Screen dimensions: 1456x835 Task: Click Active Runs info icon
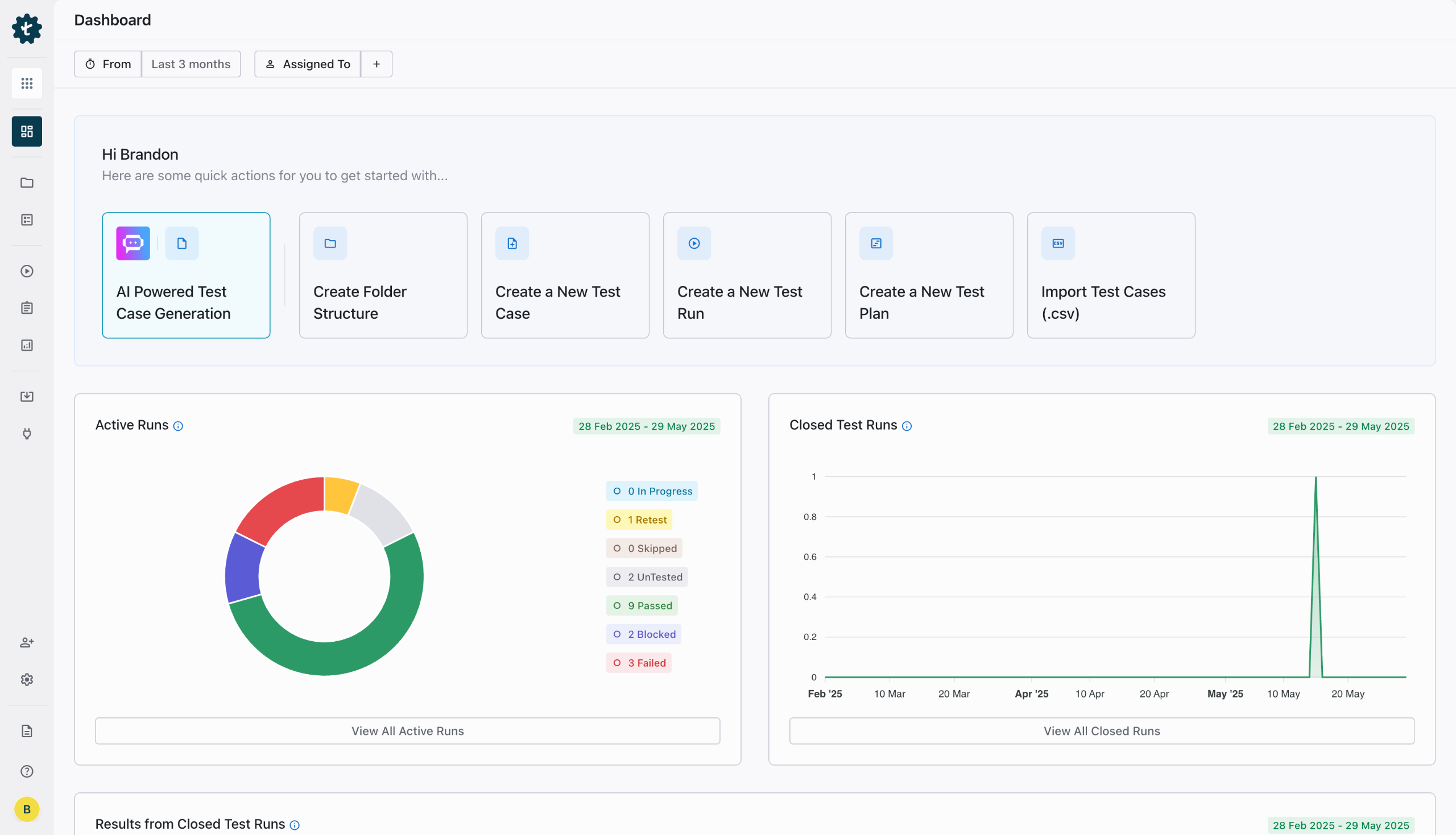coord(179,426)
